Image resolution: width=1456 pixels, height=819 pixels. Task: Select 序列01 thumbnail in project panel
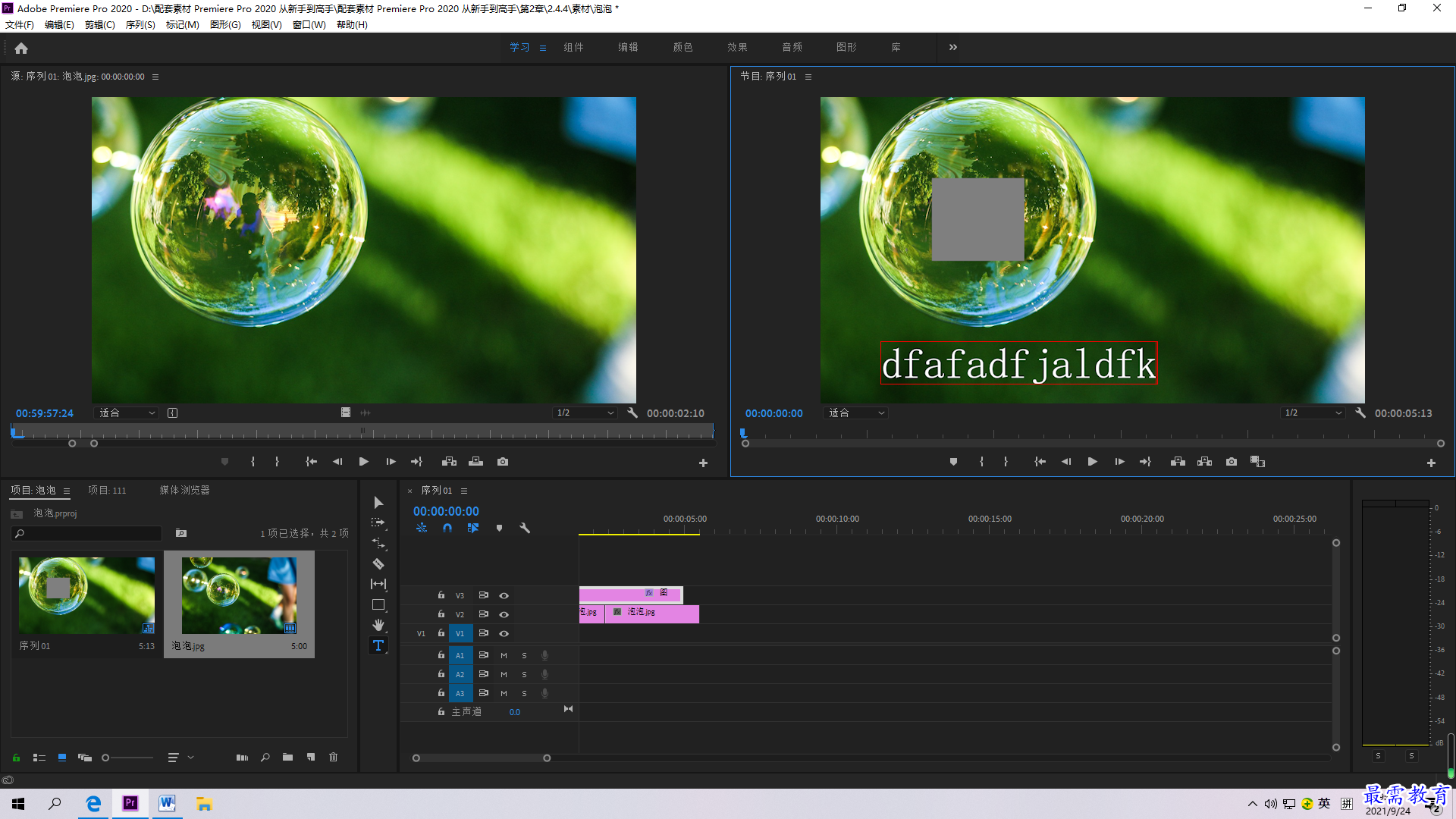pos(86,596)
